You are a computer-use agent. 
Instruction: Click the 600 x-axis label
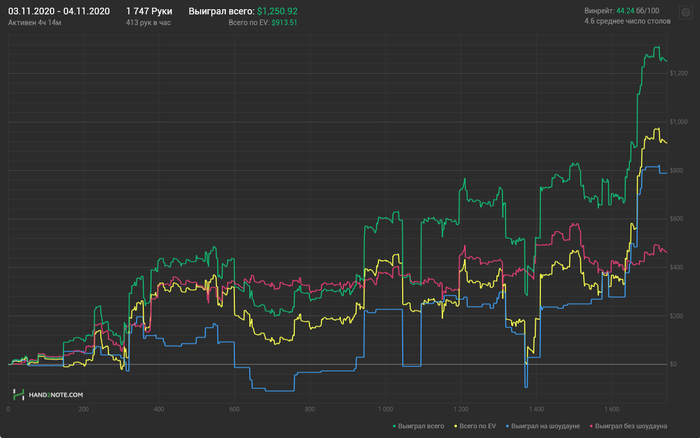tap(234, 409)
